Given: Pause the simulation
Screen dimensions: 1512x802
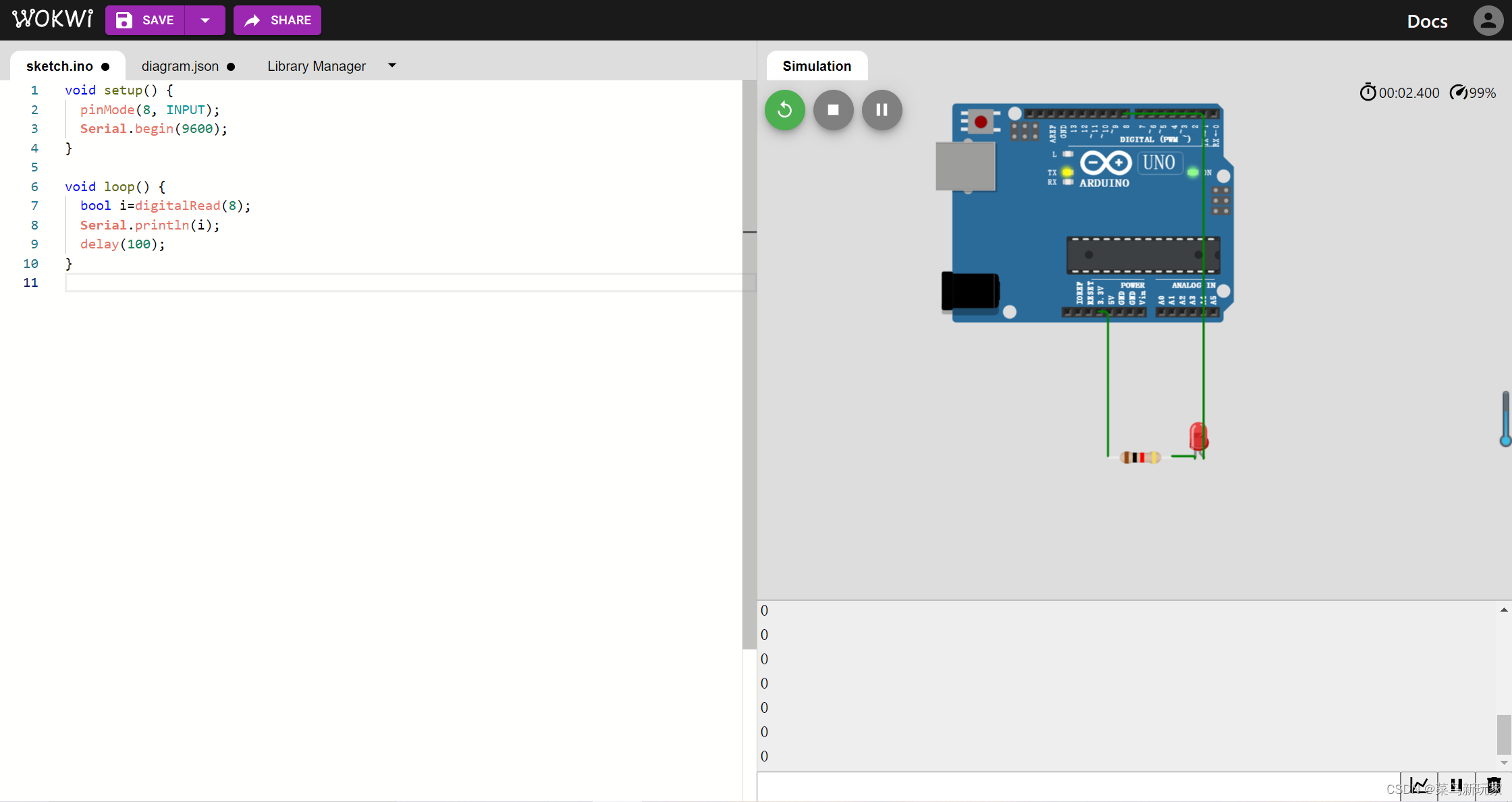Looking at the screenshot, I should [x=882, y=110].
